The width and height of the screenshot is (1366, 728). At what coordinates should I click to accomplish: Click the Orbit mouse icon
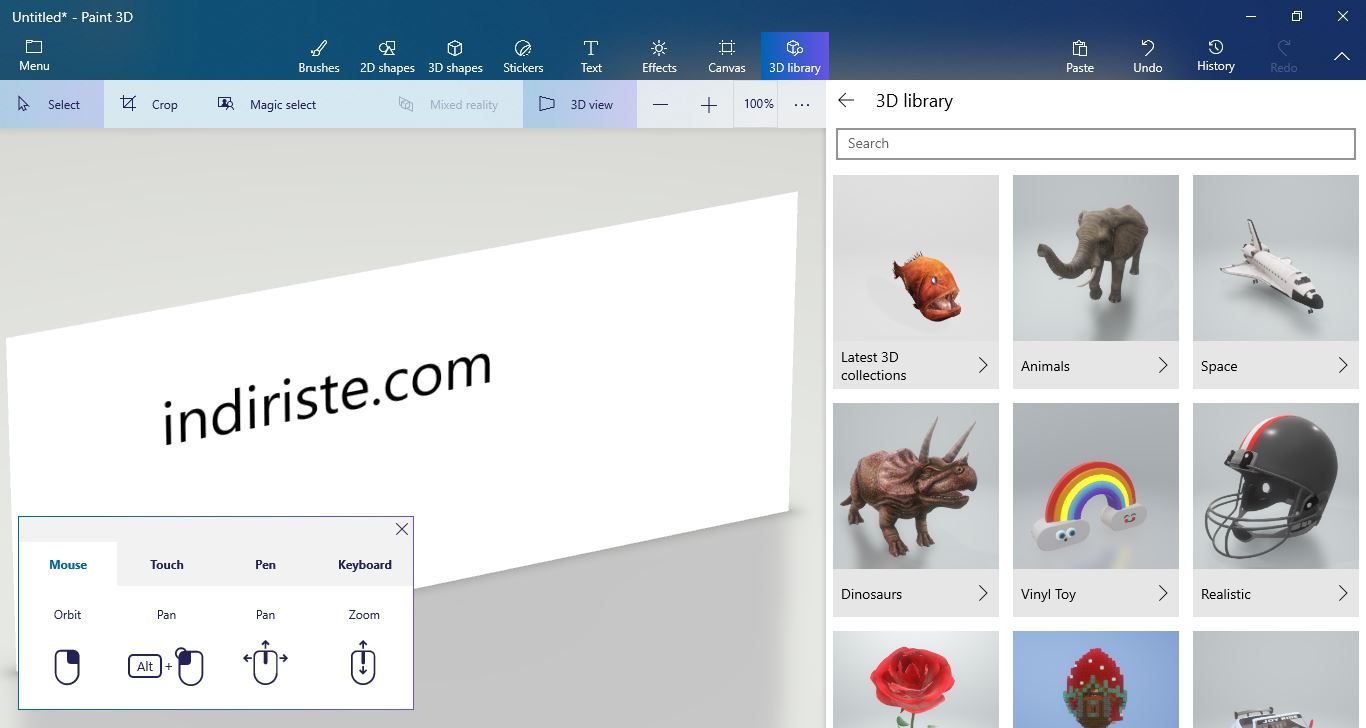click(67, 667)
